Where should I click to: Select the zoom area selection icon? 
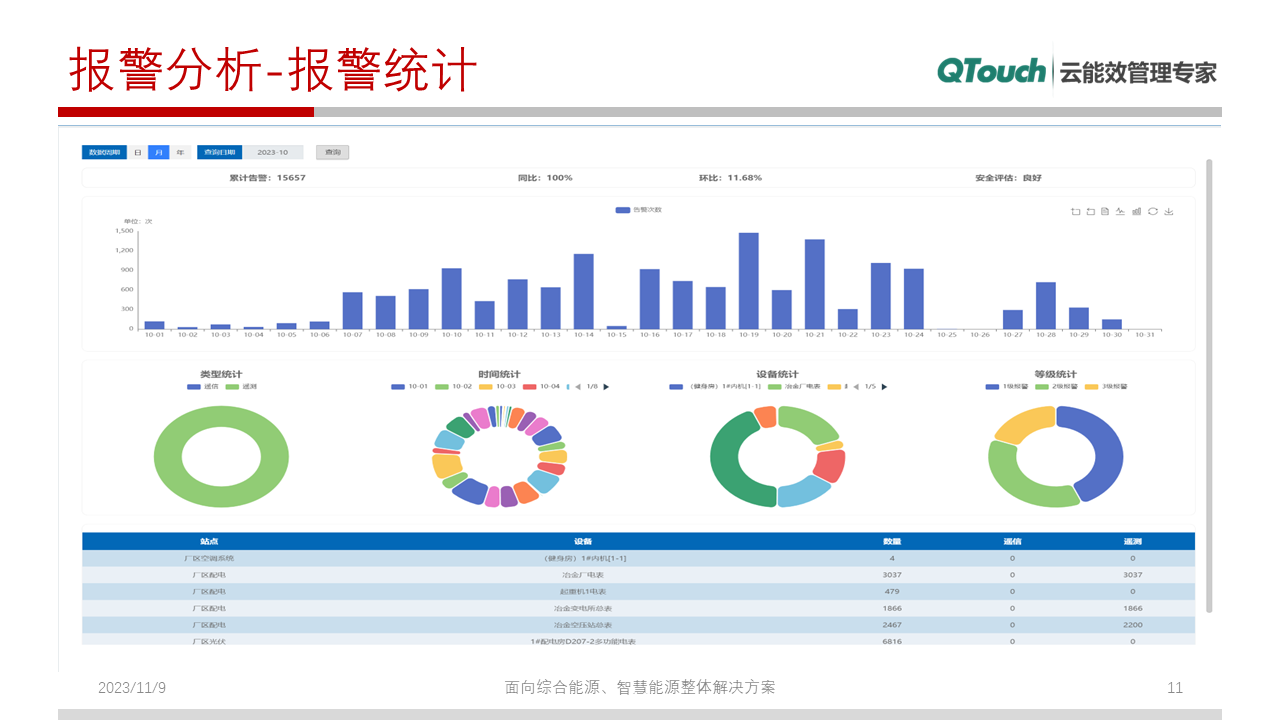(x=1076, y=211)
